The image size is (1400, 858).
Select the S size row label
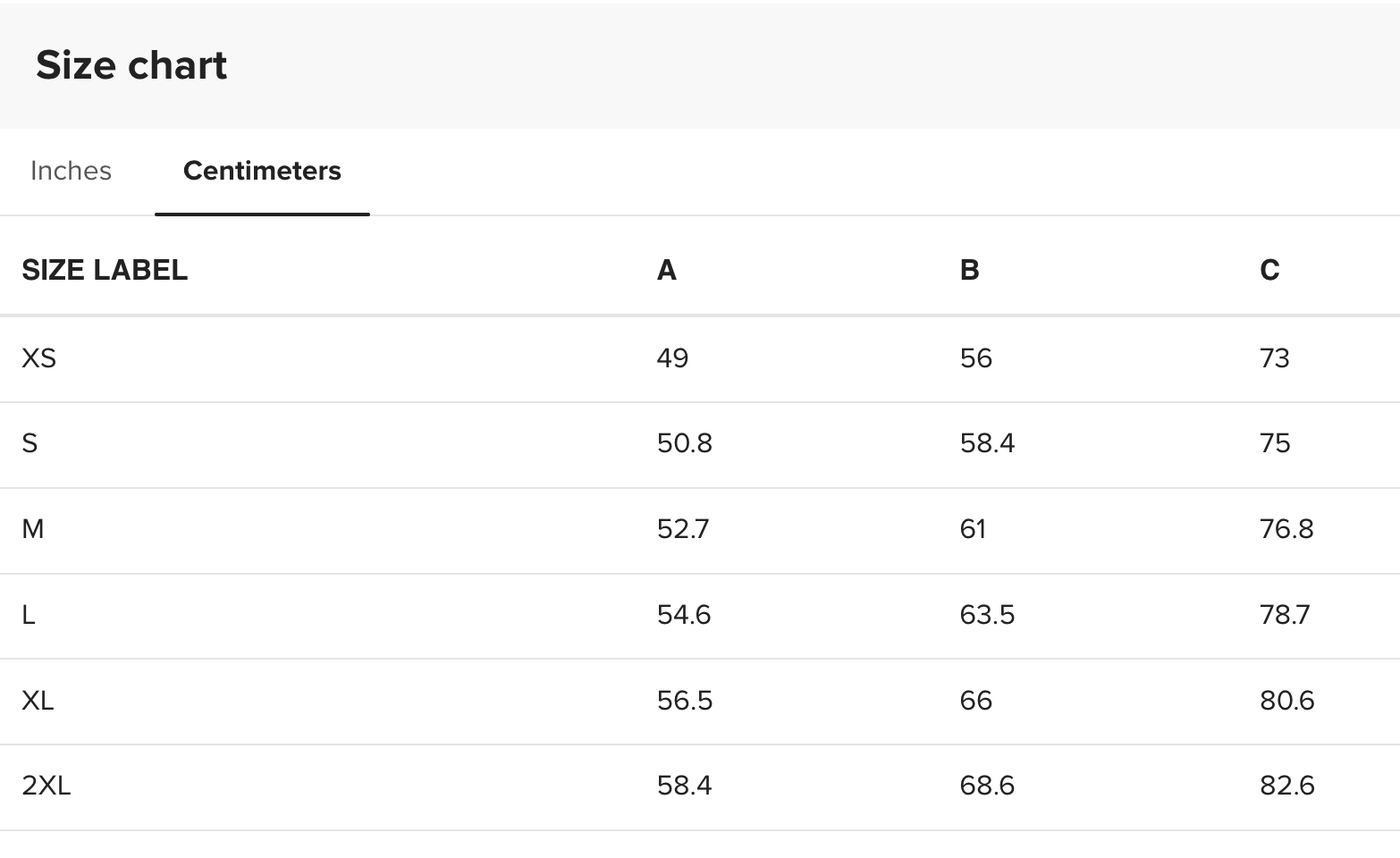30,443
